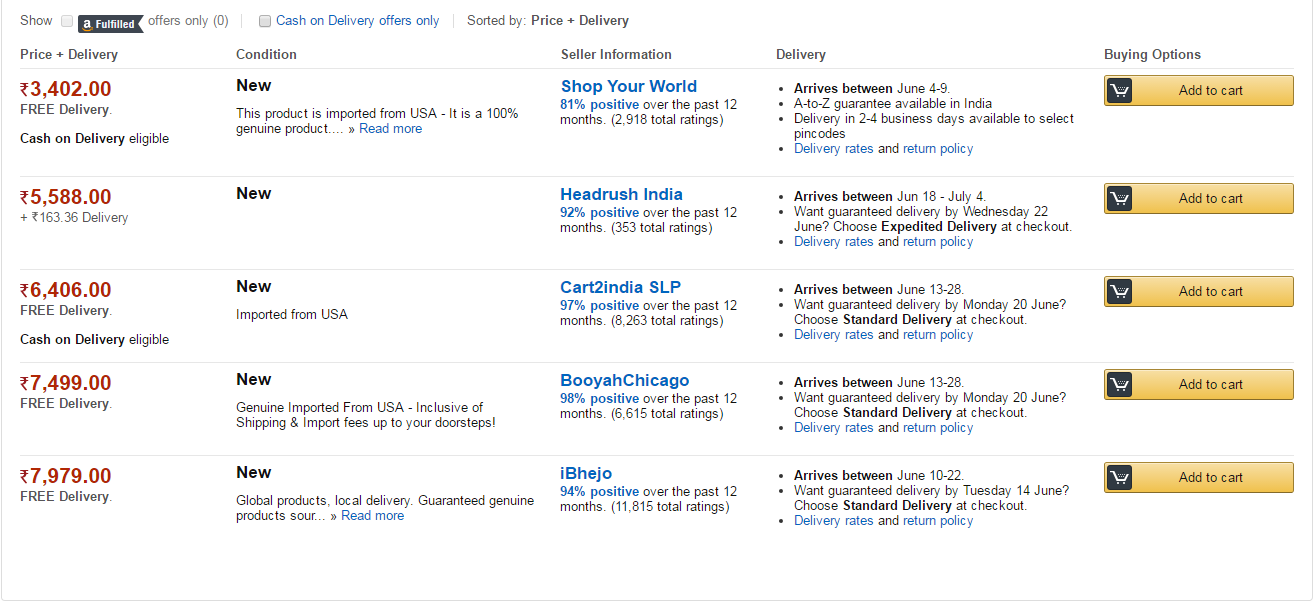The image size is (1313, 601).
Task: Add the ₹7,499.00 BooyahChicago offer to cart
Action: click(x=1199, y=385)
